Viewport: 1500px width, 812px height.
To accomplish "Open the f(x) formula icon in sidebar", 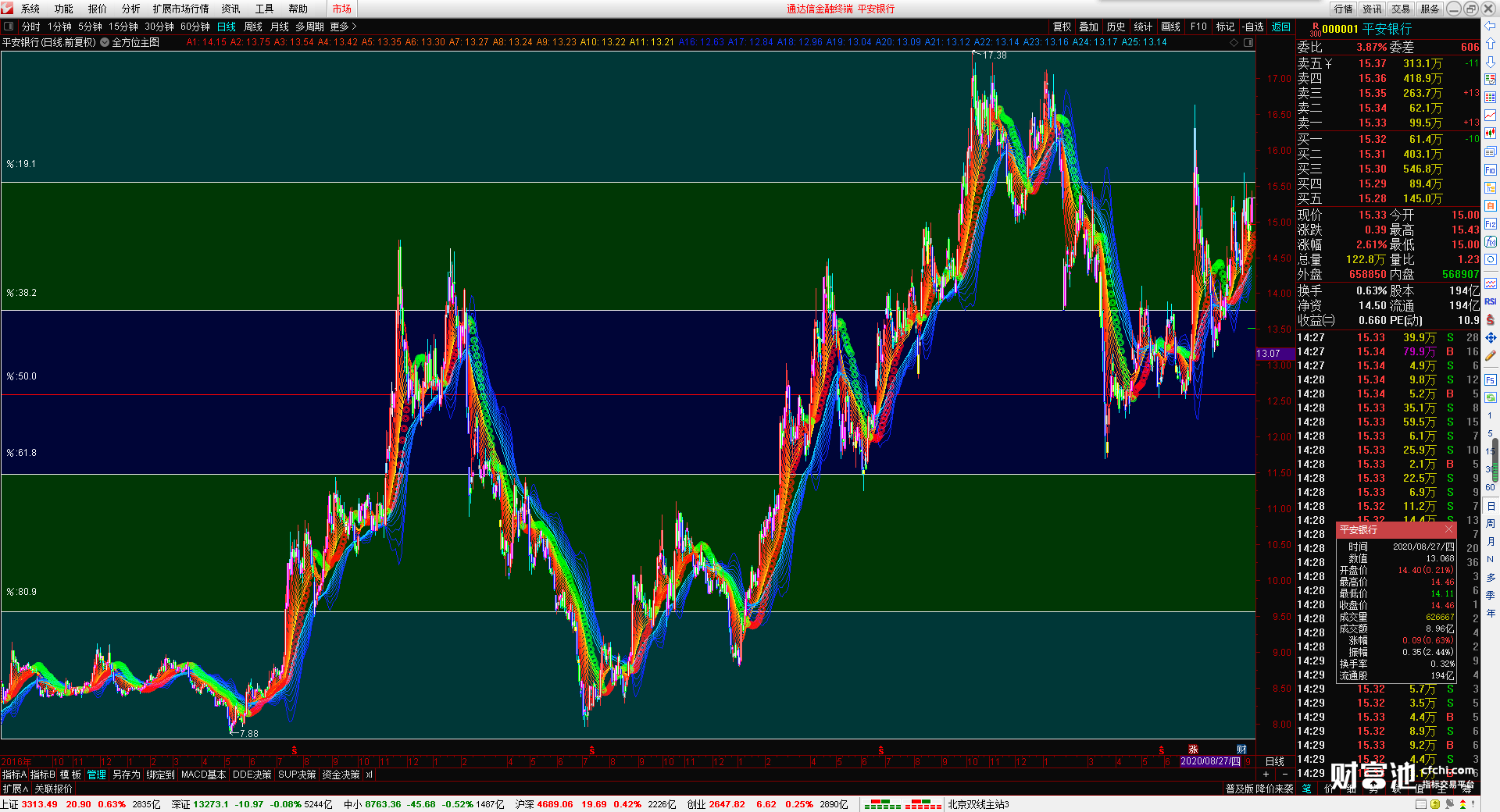I will [x=1491, y=242].
